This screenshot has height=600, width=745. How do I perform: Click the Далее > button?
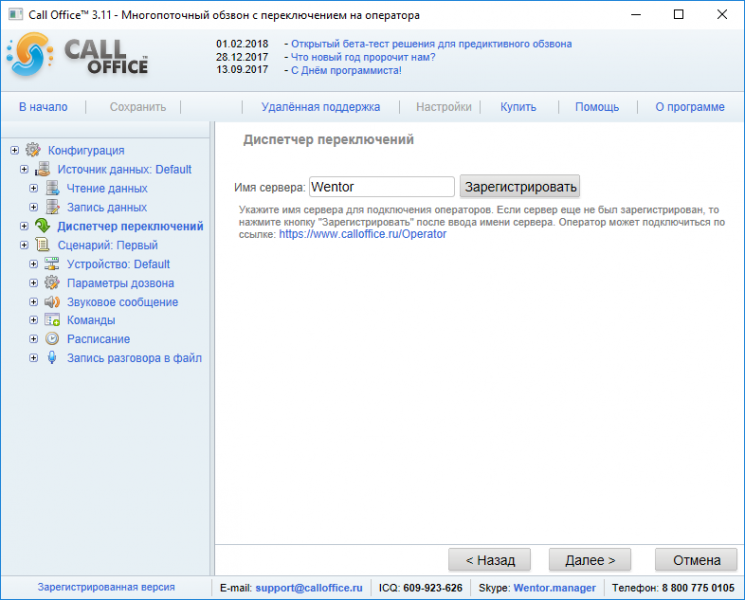(590, 560)
